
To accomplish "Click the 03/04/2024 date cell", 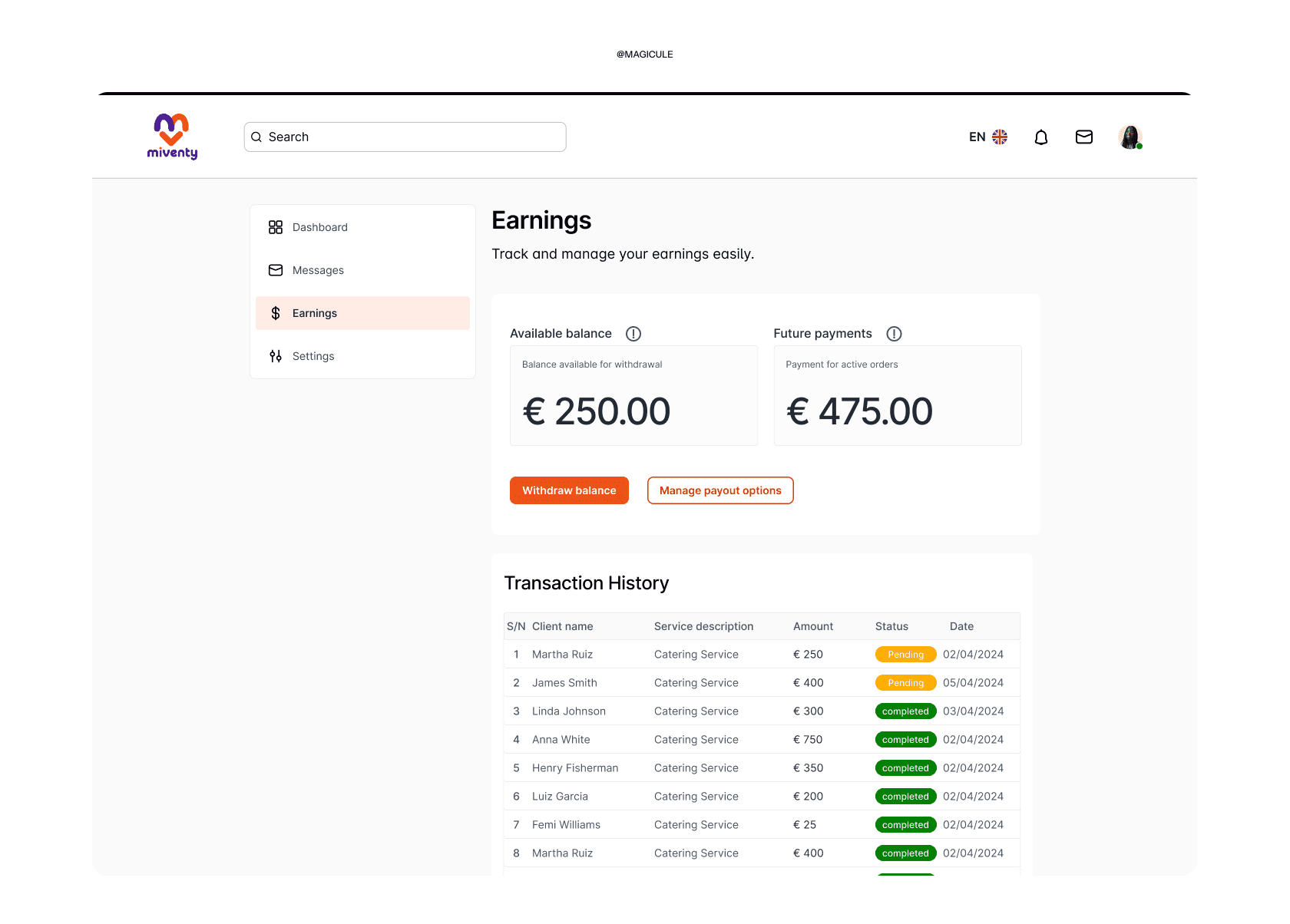I will [973, 711].
